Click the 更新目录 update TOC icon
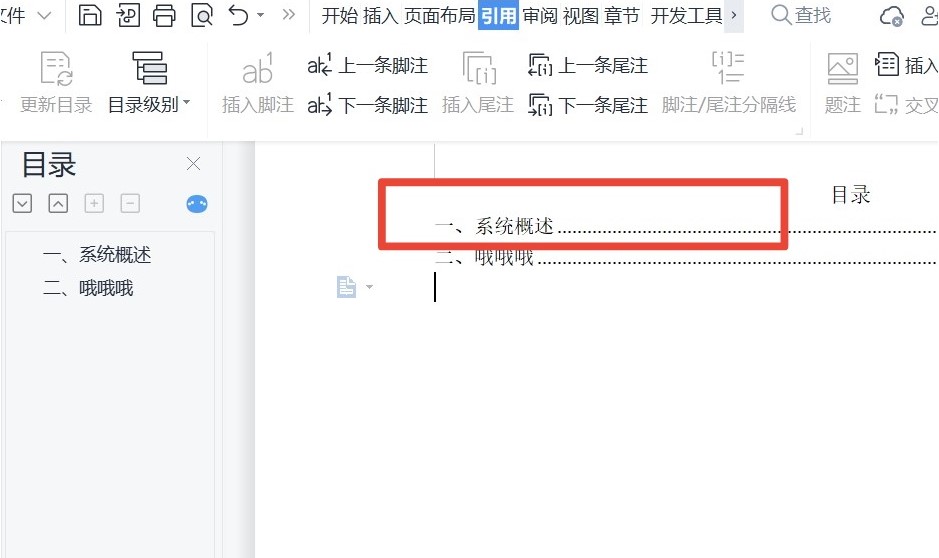This screenshot has width=939, height=558. 56,68
